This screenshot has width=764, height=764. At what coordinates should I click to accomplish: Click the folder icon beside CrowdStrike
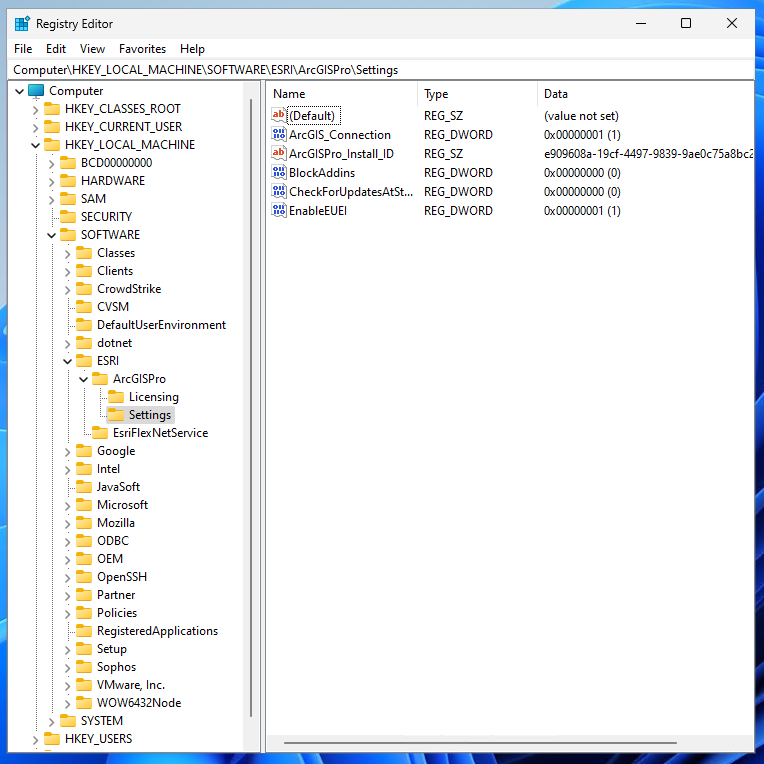84,289
